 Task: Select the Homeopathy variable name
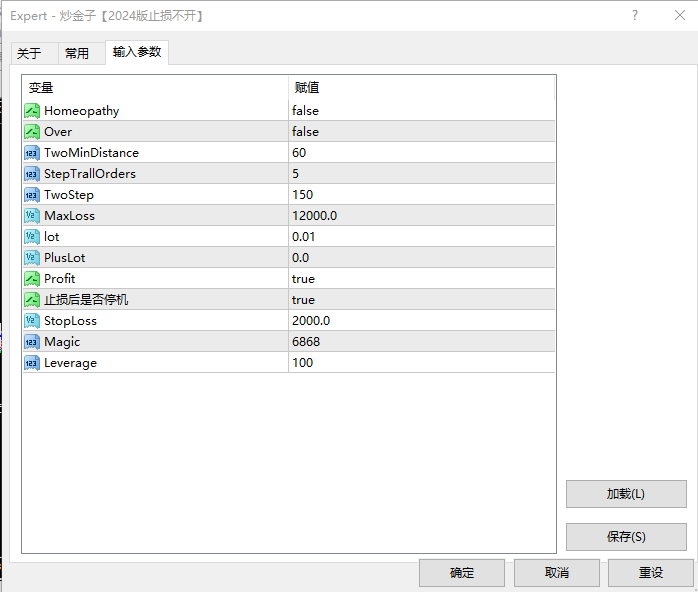click(81, 111)
